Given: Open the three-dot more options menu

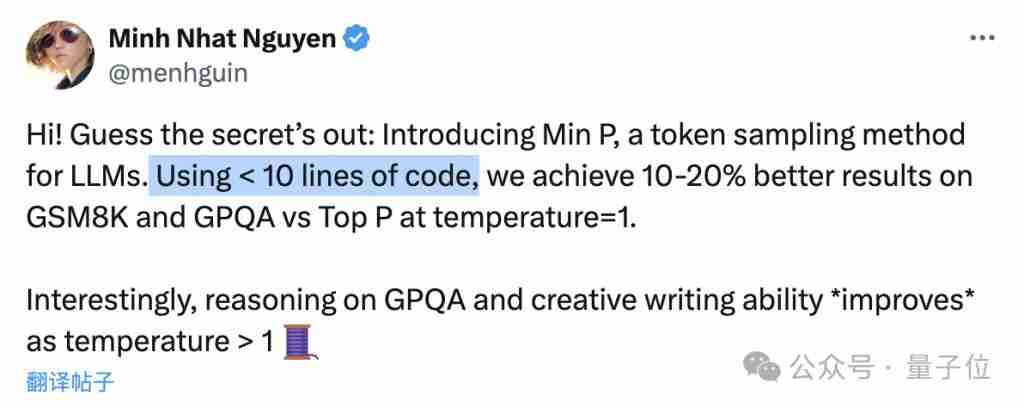Looking at the screenshot, I should click(982, 39).
